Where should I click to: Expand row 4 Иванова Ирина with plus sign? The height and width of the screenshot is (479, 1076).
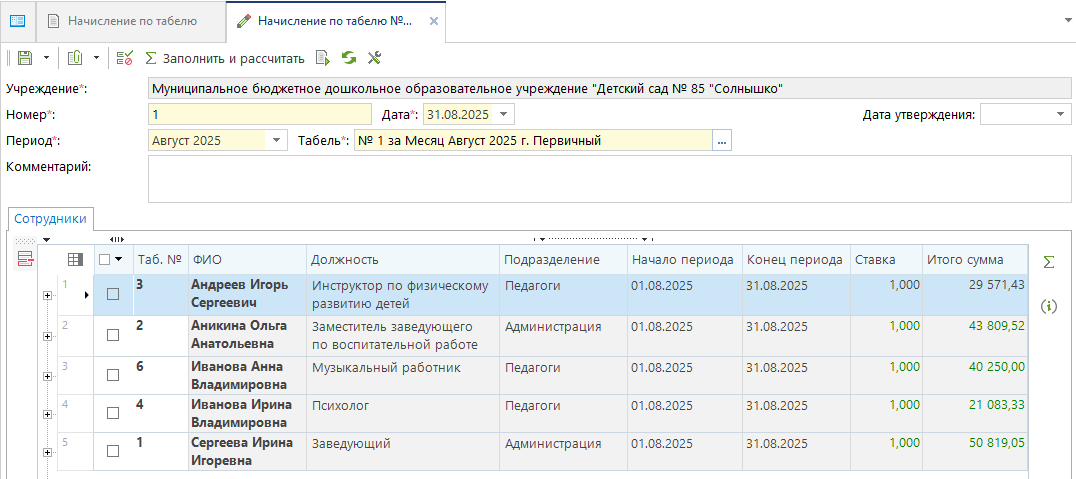pos(47,414)
